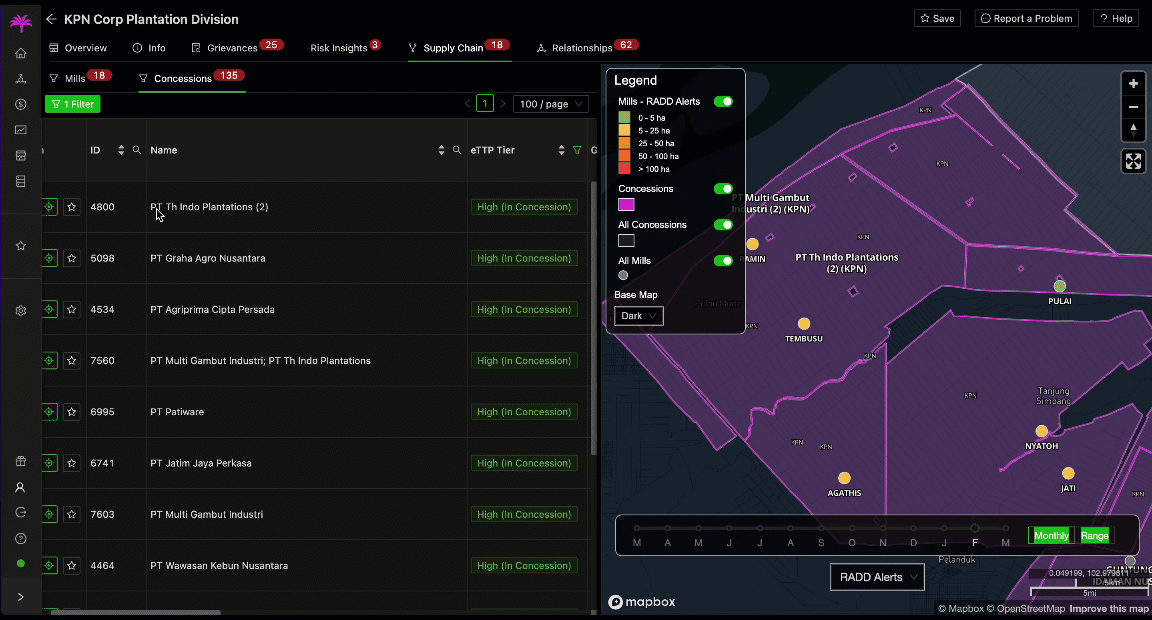Open the Grievances tab

[237, 47]
